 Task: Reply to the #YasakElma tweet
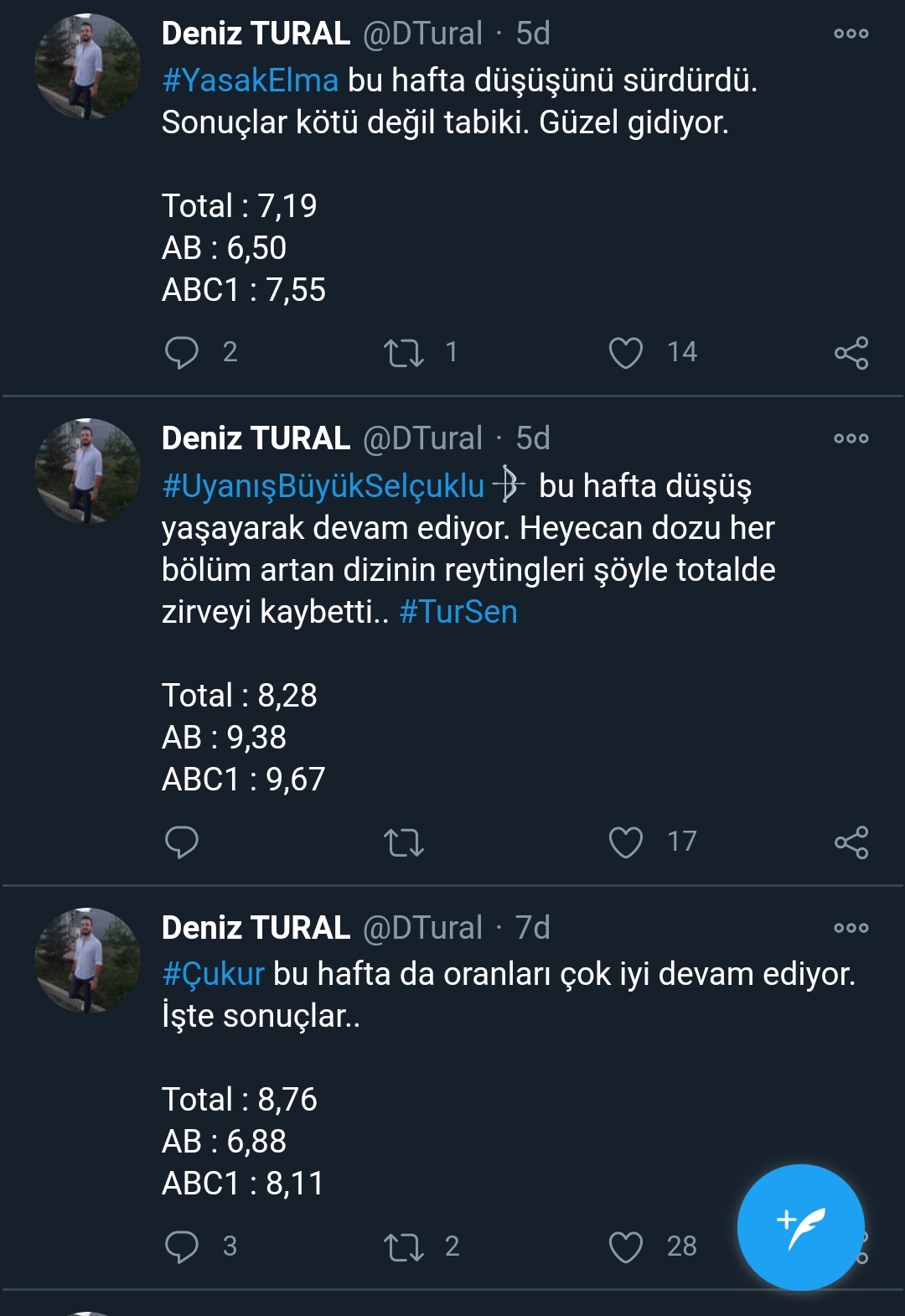click(x=182, y=352)
